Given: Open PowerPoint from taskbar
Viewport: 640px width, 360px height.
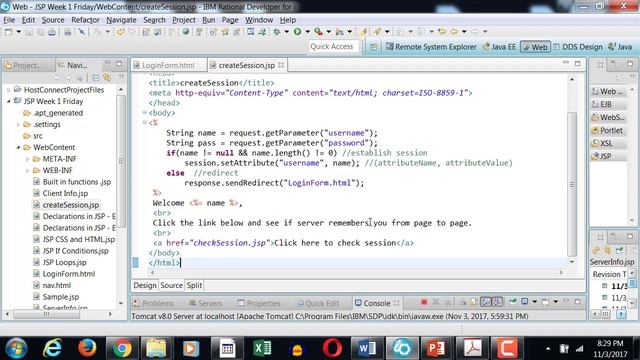Looking at the screenshot, I should click(x=436, y=348).
